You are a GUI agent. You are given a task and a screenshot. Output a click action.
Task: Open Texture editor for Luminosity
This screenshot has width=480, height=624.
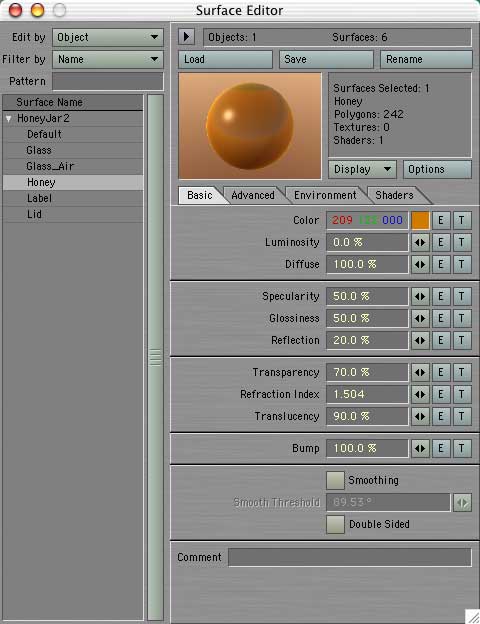coord(462,242)
